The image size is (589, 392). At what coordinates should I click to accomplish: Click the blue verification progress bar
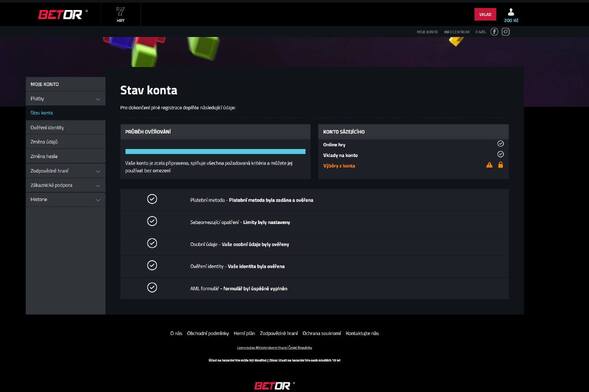pyautogui.click(x=215, y=151)
